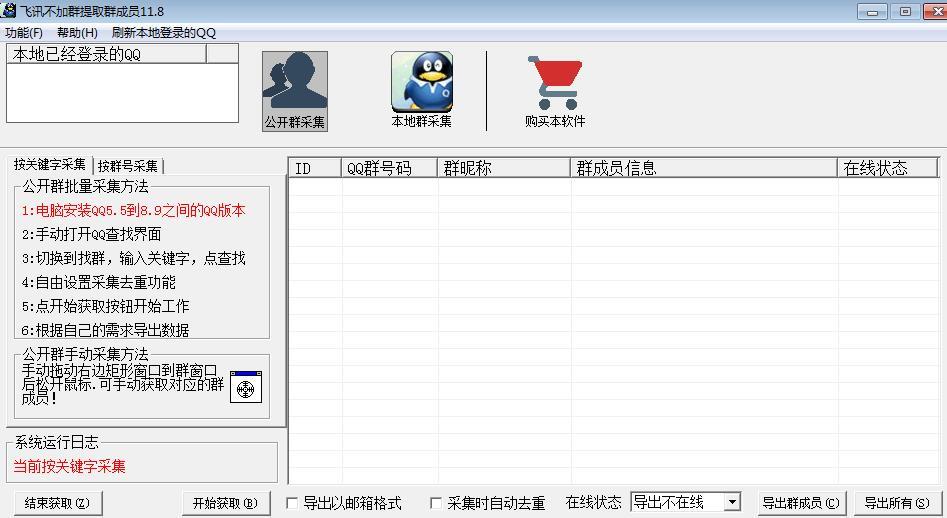Click the red log text 当前按关键字采集
The height and width of the screenshot is (518, 947).
(x=69, y=466)
